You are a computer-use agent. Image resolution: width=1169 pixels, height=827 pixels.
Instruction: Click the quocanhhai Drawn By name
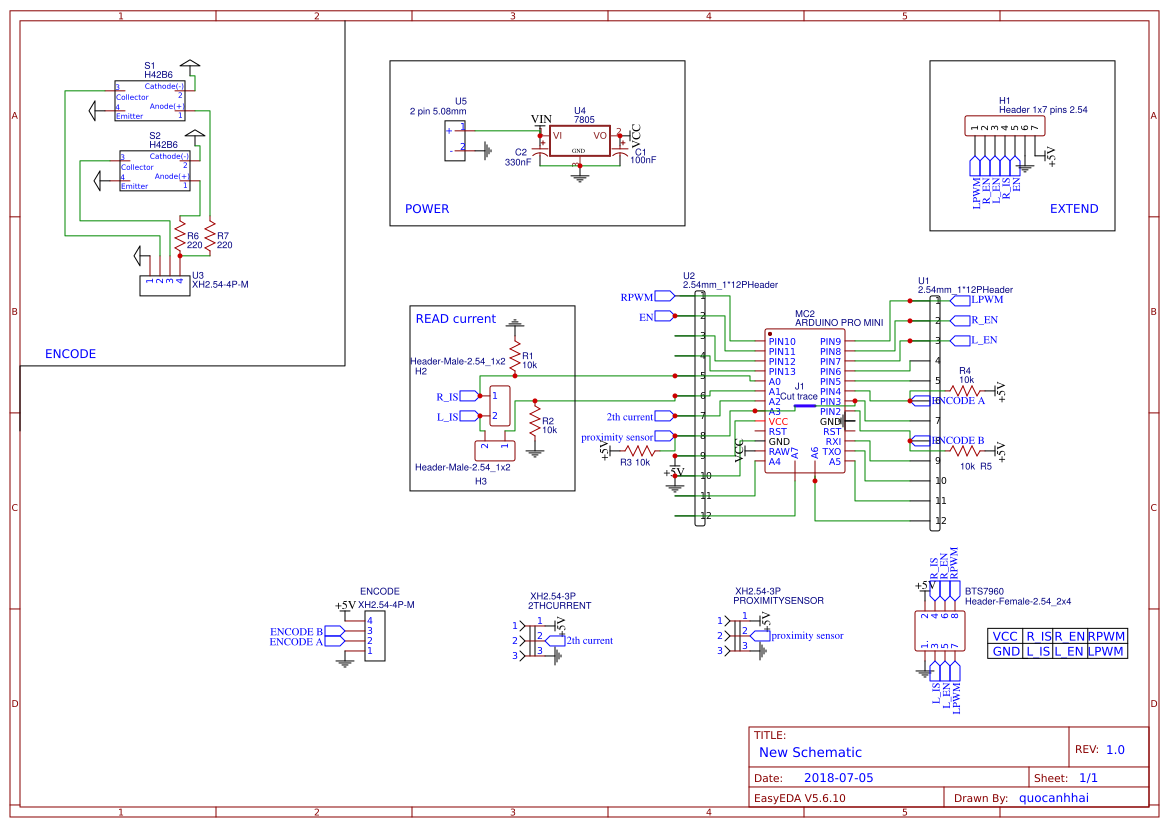click(x=1054, y=797)
